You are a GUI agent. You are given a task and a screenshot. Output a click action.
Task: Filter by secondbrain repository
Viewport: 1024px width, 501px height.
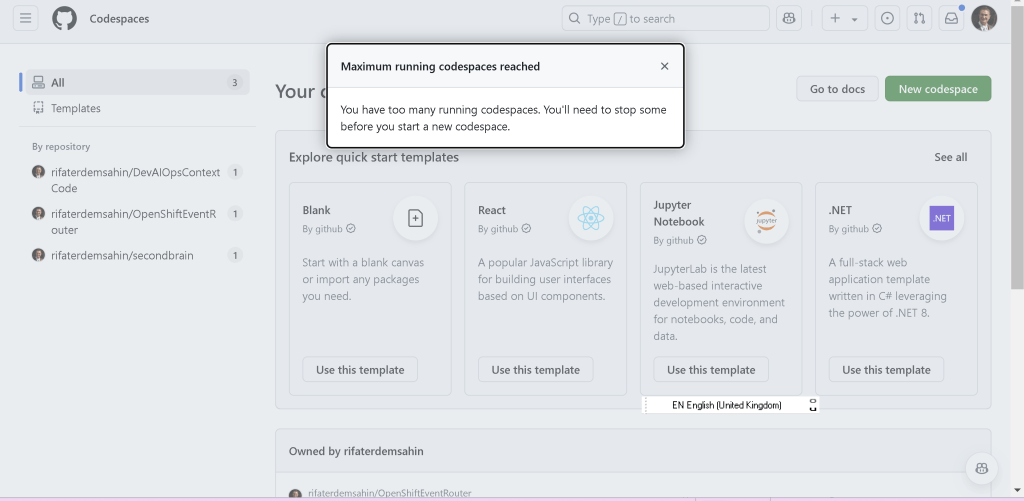[137, 255]
